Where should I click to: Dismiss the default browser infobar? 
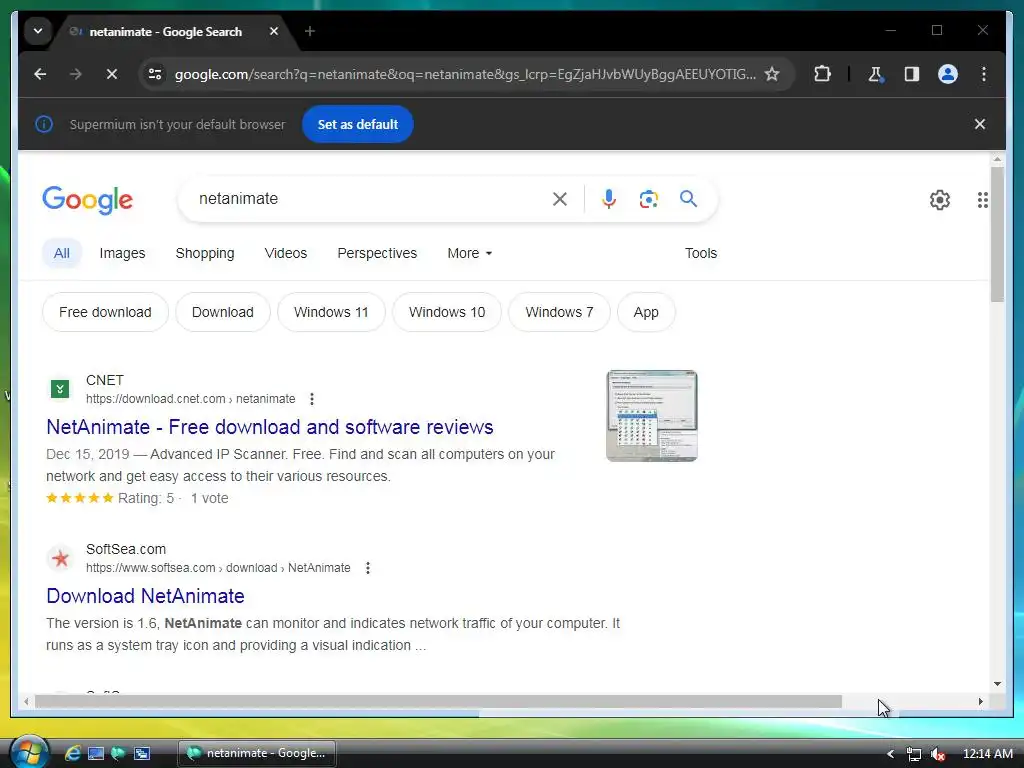(x=980, y=124)
